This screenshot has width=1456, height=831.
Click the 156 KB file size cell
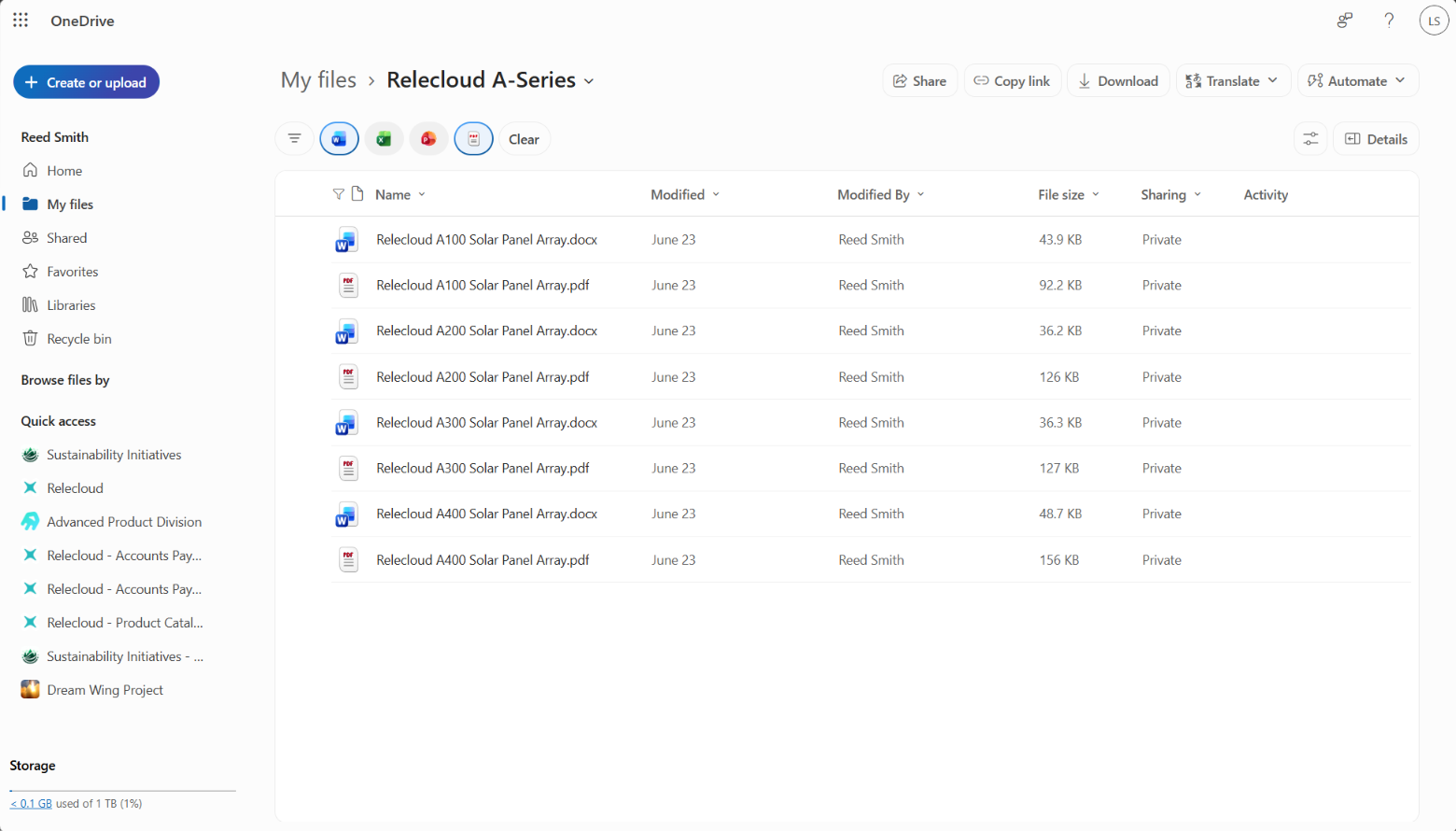[x=1059, y=560]
